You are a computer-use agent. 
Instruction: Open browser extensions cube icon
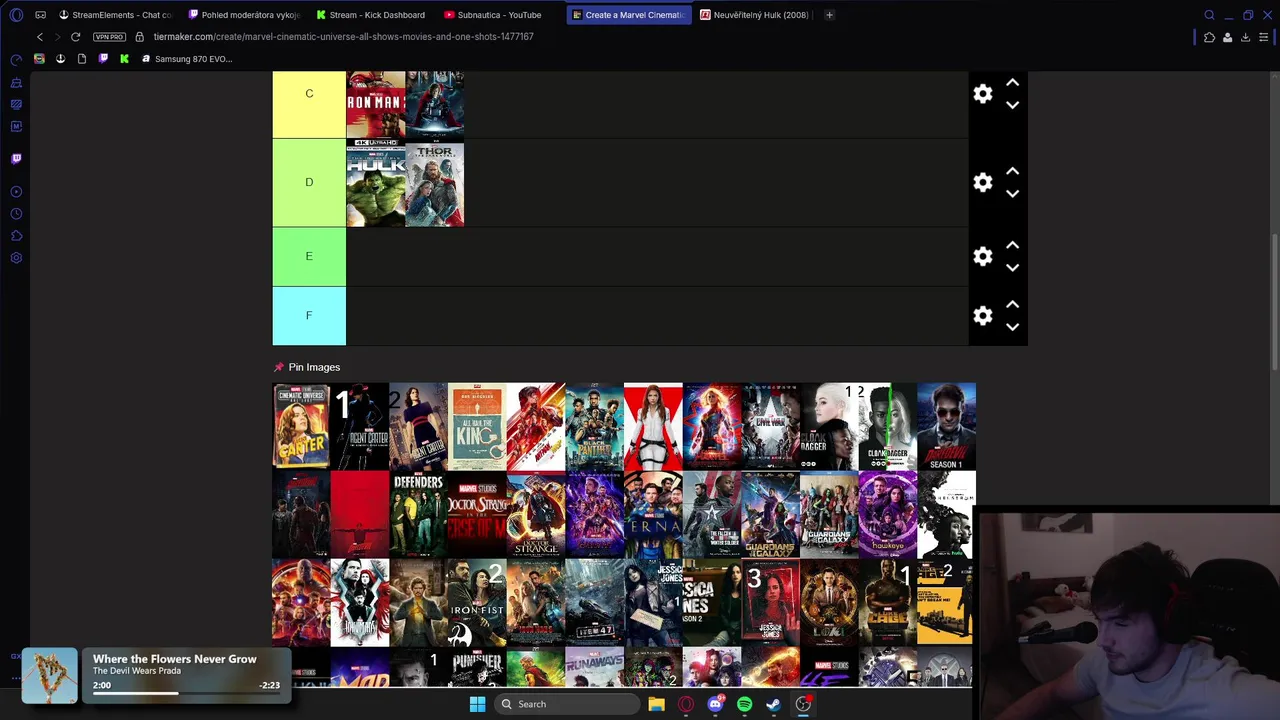click(x=1209, y=37)
